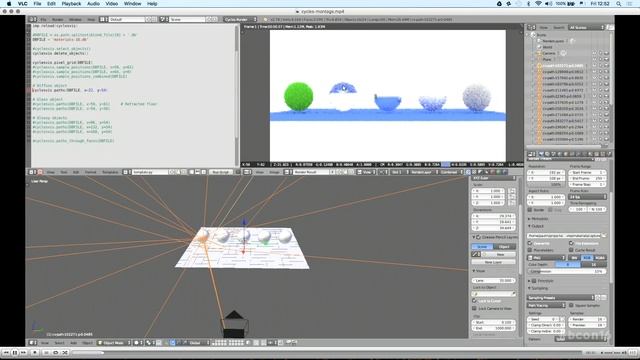The width and height of the screenshot is (640, 360).
Task: Open the VLC Video menu
Action: [111, 4]
